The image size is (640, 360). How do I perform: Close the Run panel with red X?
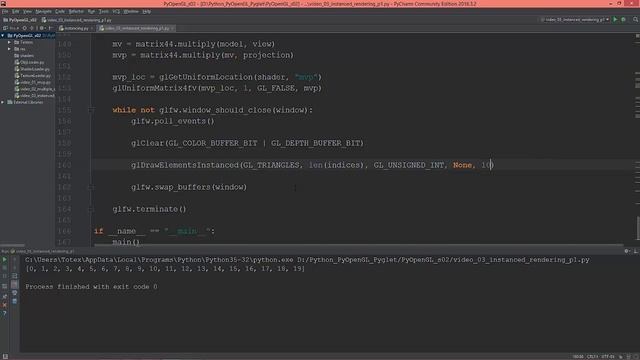click(x=4, y=305)
